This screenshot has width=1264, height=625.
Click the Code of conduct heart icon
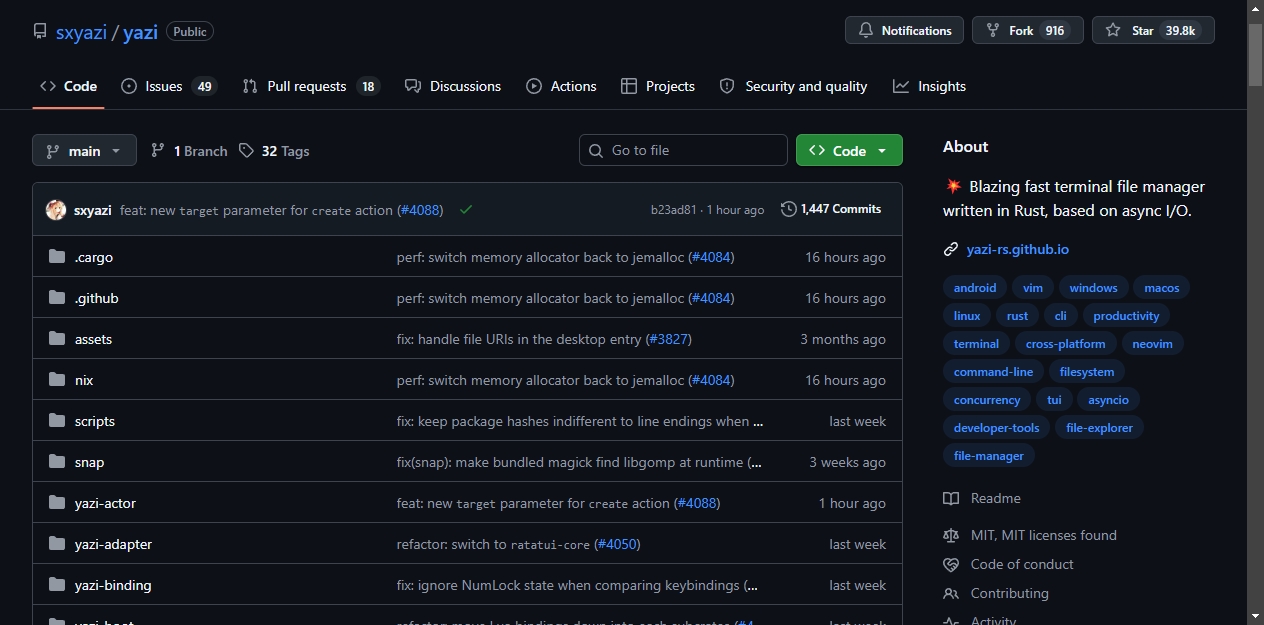point(951,564)
